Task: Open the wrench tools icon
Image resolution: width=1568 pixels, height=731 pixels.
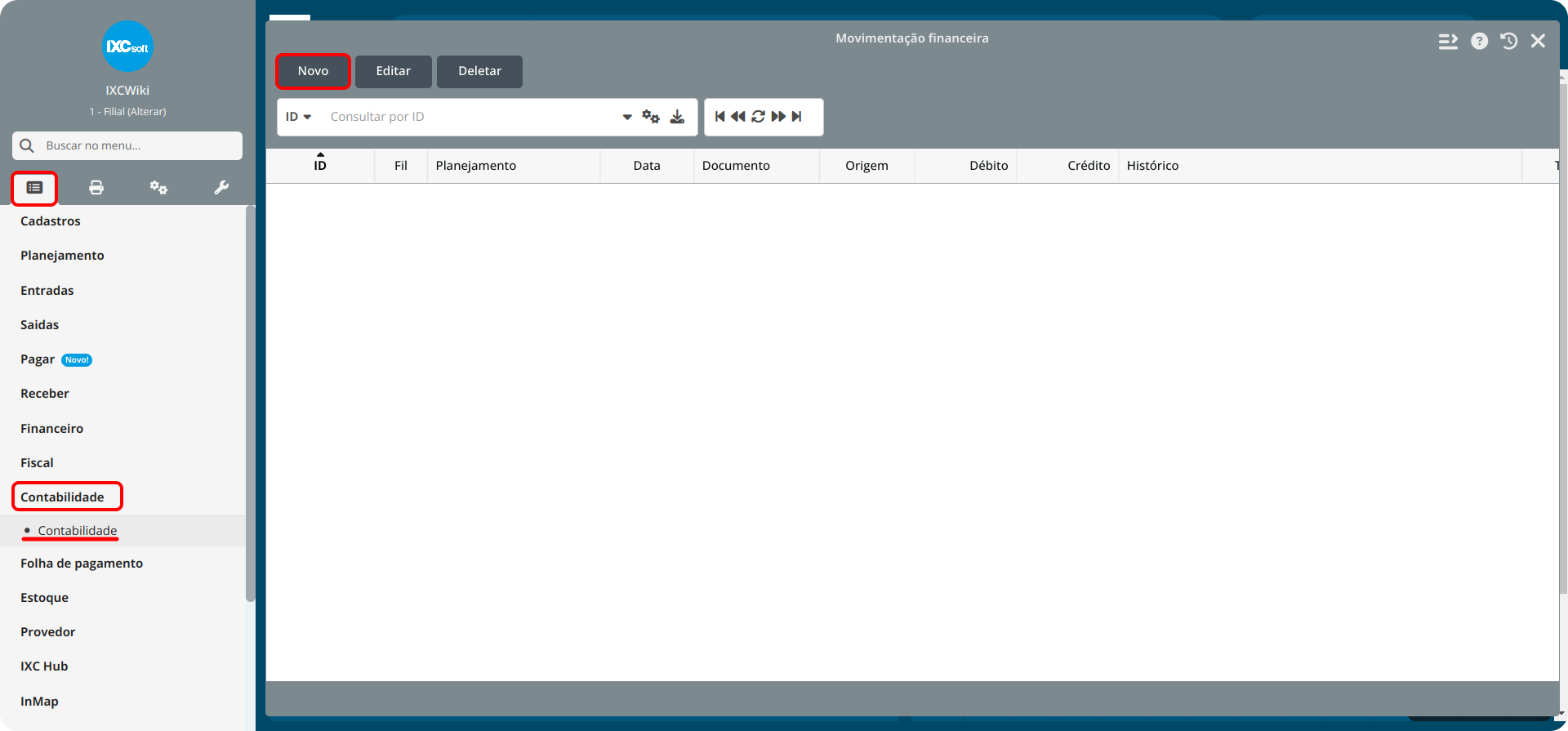Action: 221,188
